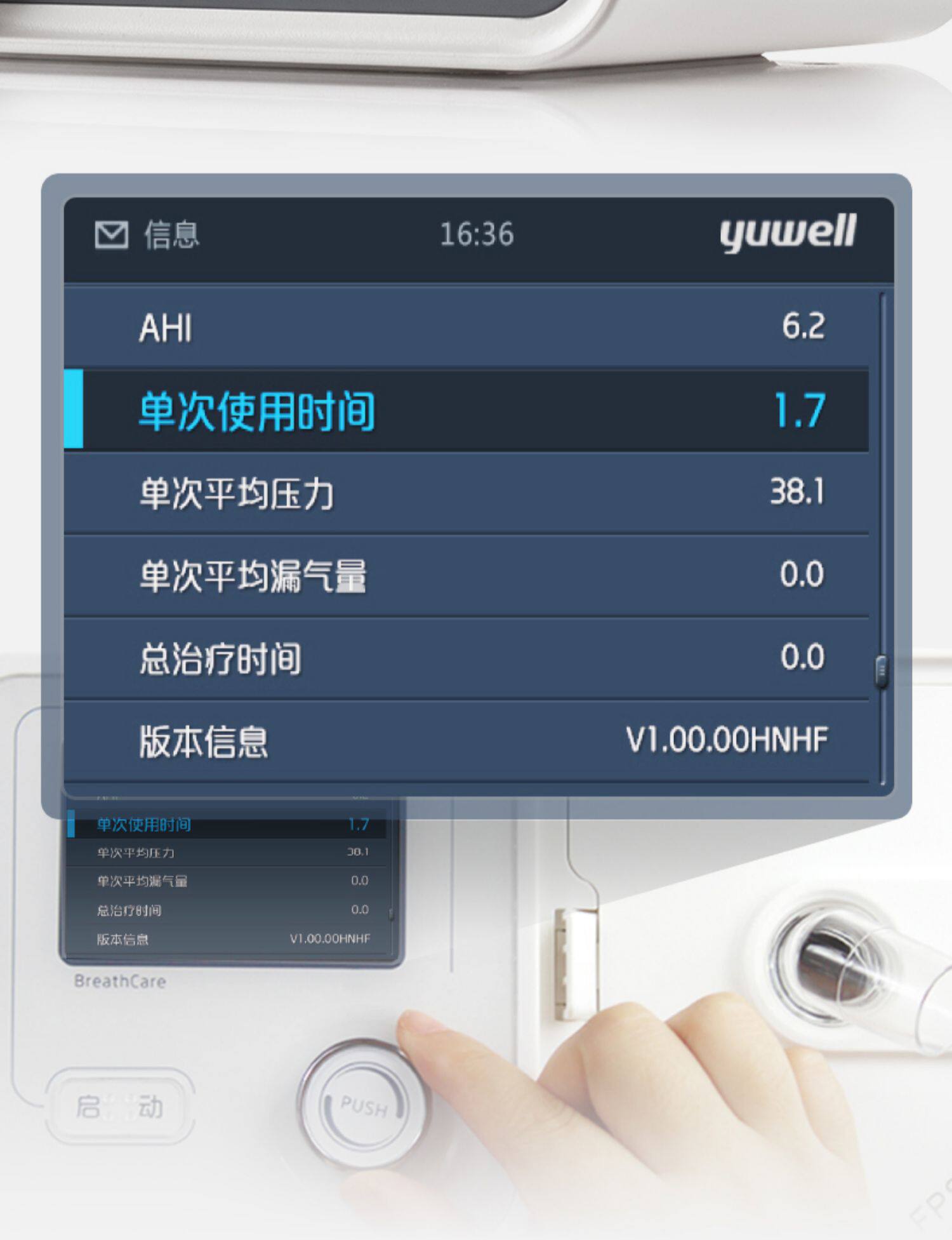Click 版本信息 on the small device screen
This screenshot has height=1240, width=952.
point(122,939)
